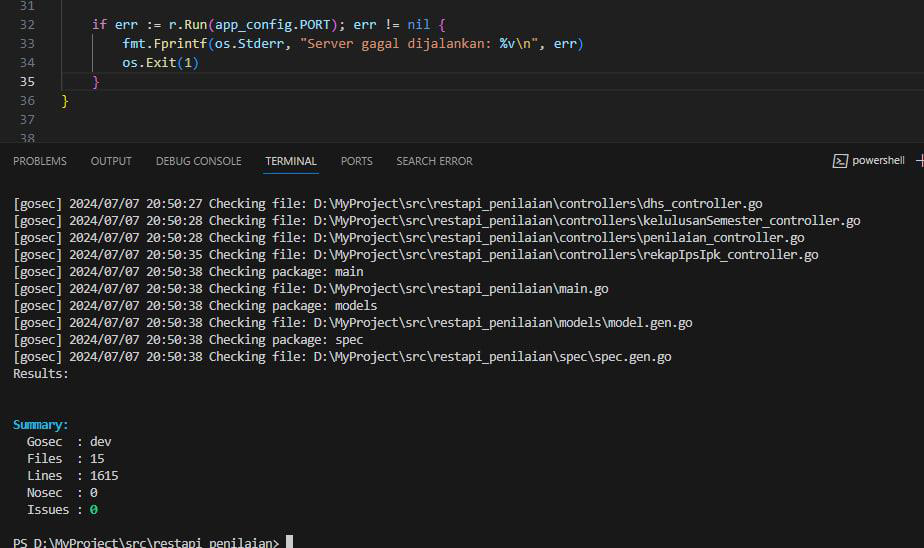Select the DEBUG CONSOLE tab
This screenshot has width=924, height=548.
(x=198, y=161)
